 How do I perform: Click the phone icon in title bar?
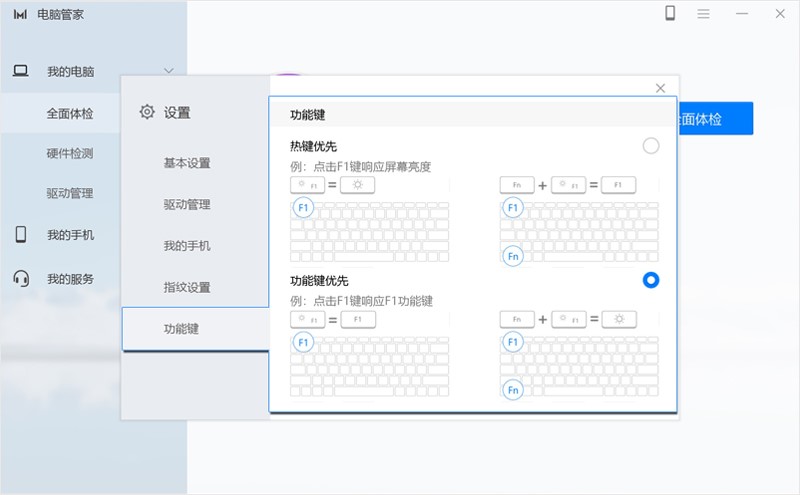670,13
